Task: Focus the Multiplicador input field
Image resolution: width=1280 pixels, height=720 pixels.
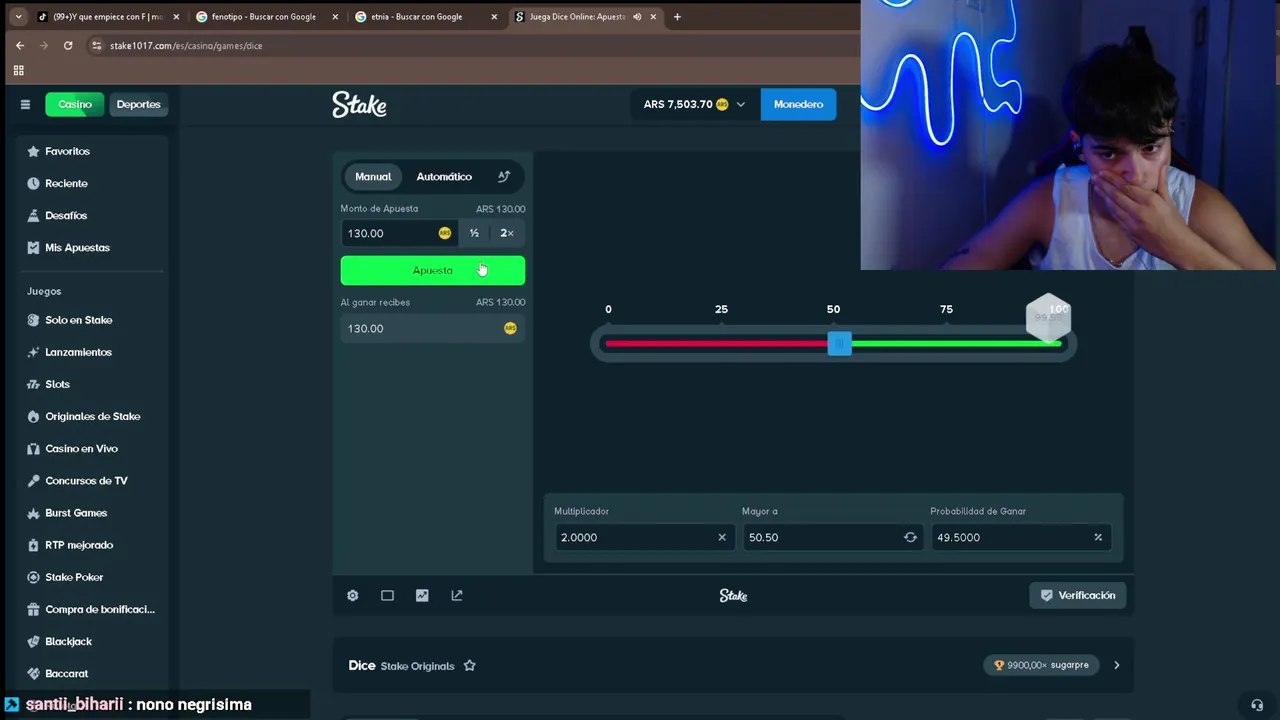Action: coord(643,537)
